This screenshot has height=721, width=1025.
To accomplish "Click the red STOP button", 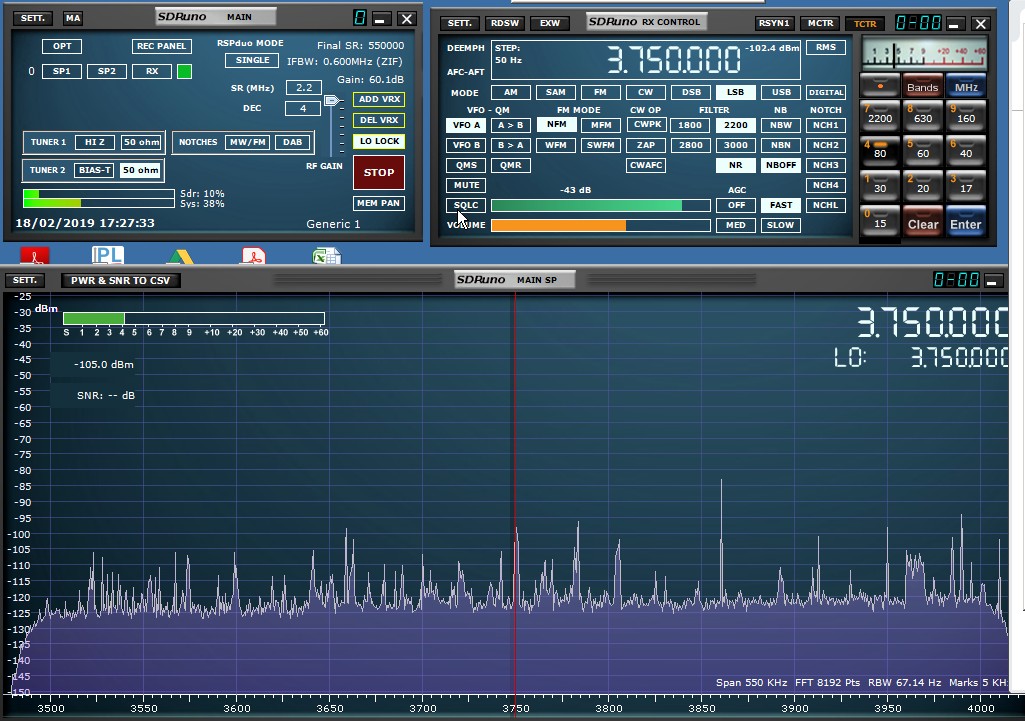I will (379, 173).
